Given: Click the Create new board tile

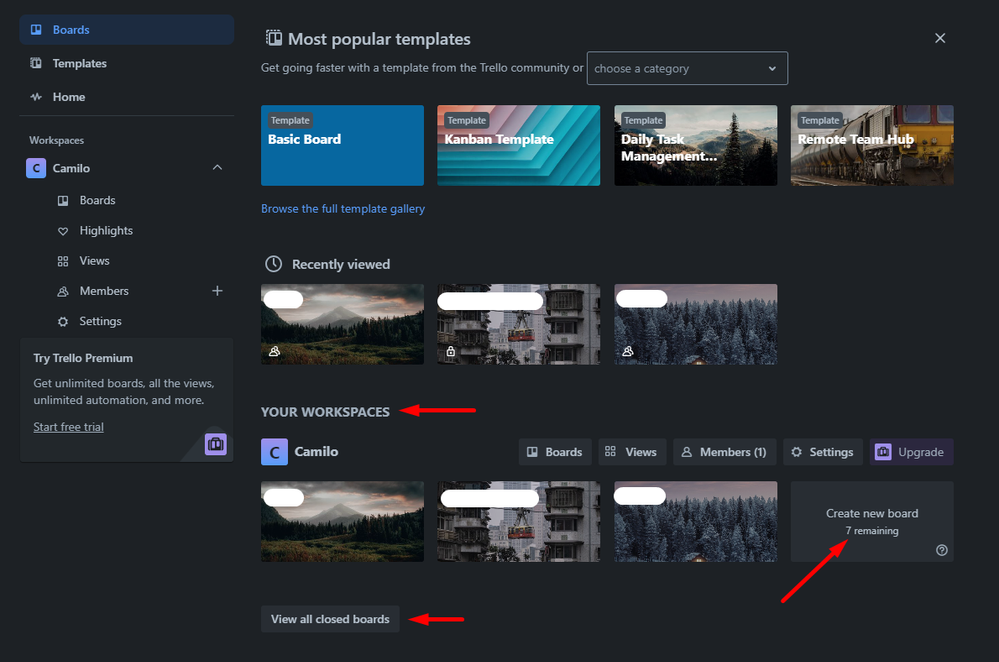Looking at the screenshot, I should (872, 521).
